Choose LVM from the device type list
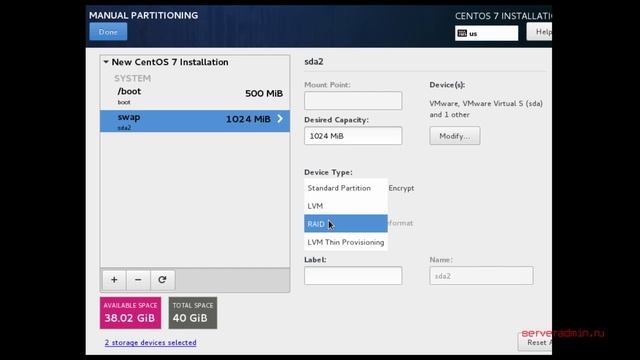Image resolution: width=640 pixels, height=360 pixels. tap(346, 206)
